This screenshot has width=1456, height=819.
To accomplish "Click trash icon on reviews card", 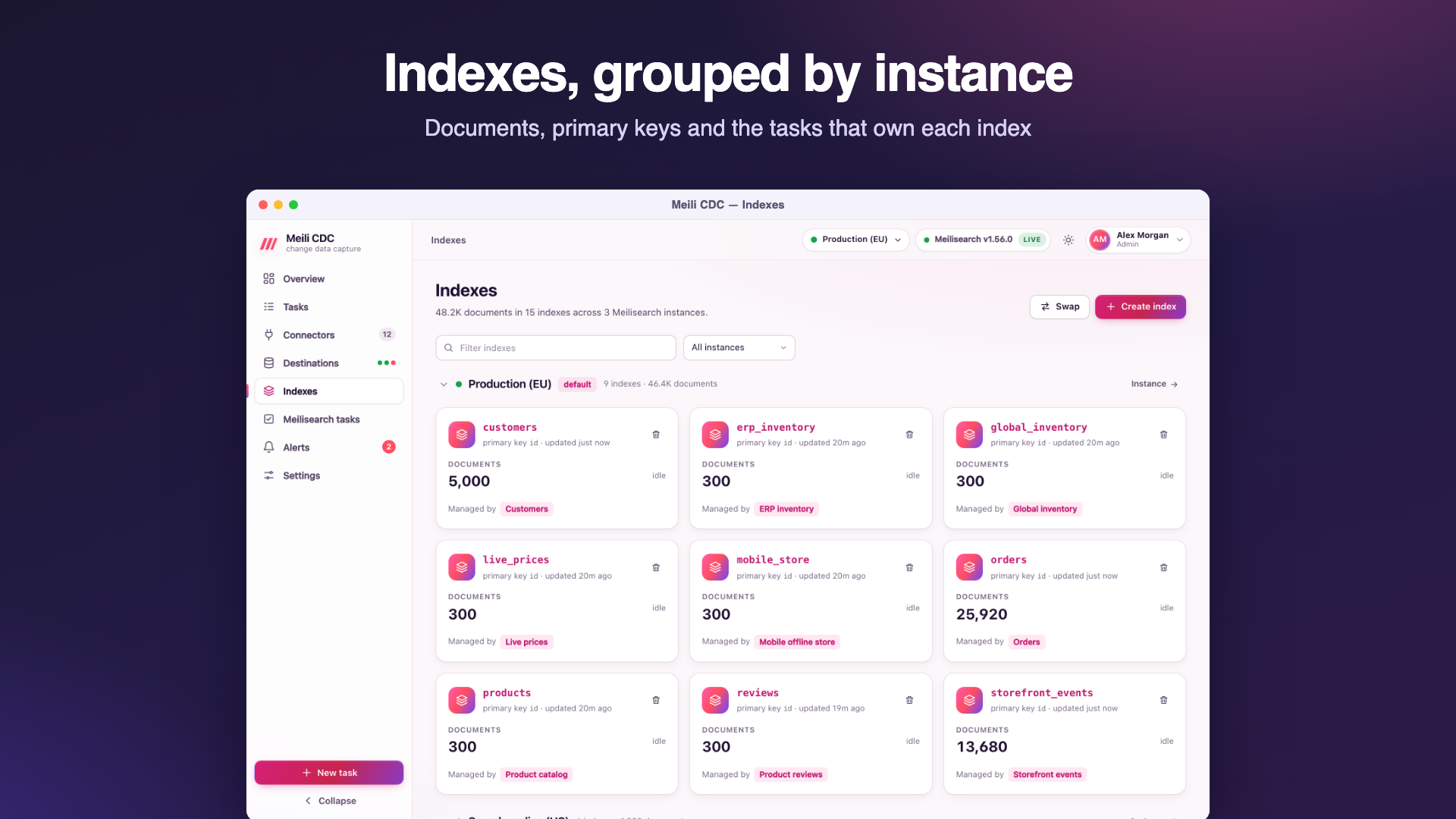I will coord(909,700).
